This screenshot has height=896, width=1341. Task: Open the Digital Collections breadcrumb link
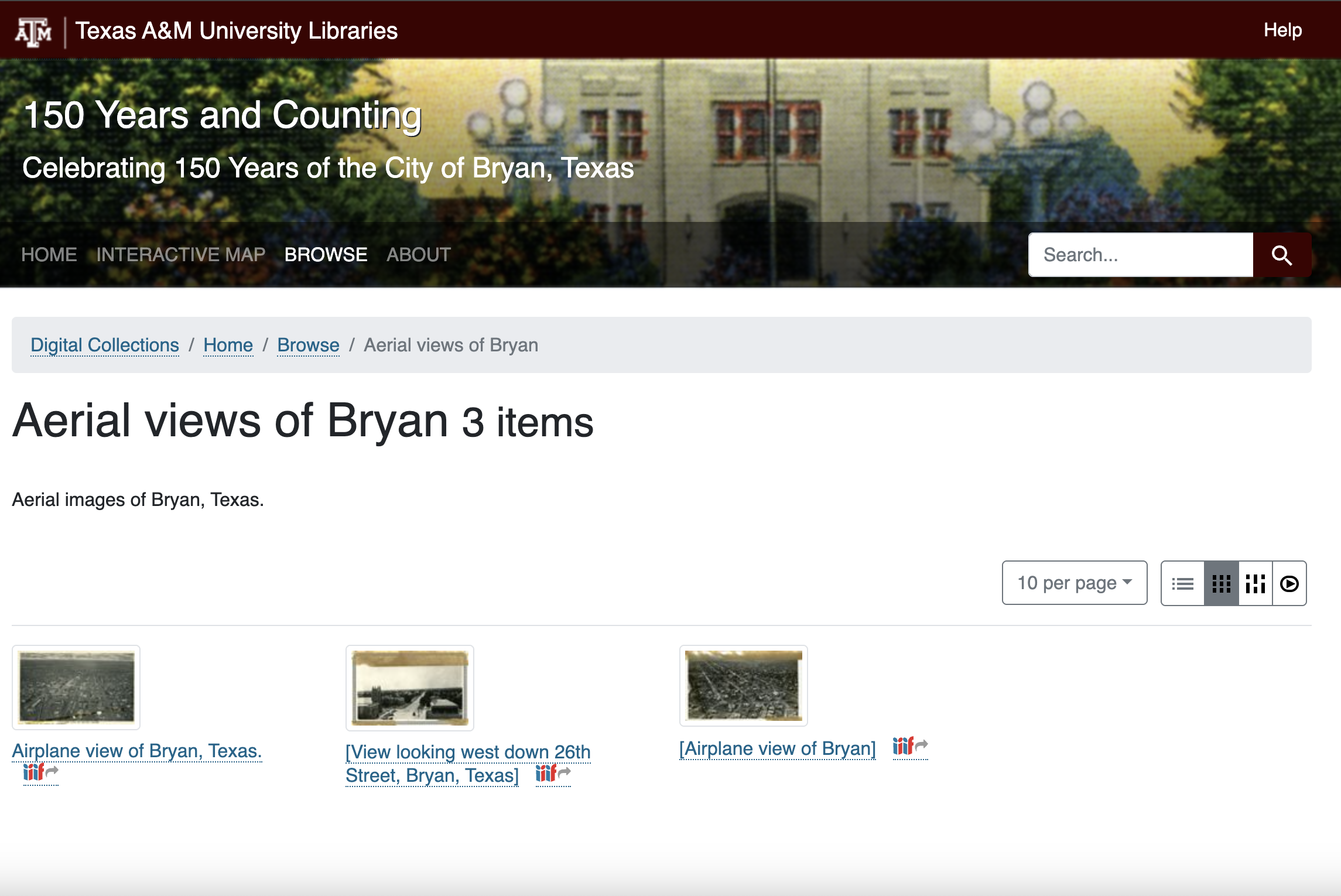click(104, 345)
